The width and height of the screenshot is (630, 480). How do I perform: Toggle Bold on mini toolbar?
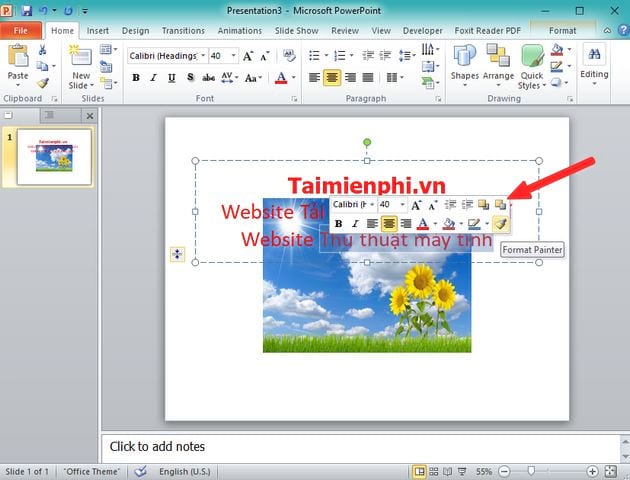tap(338, 223)
